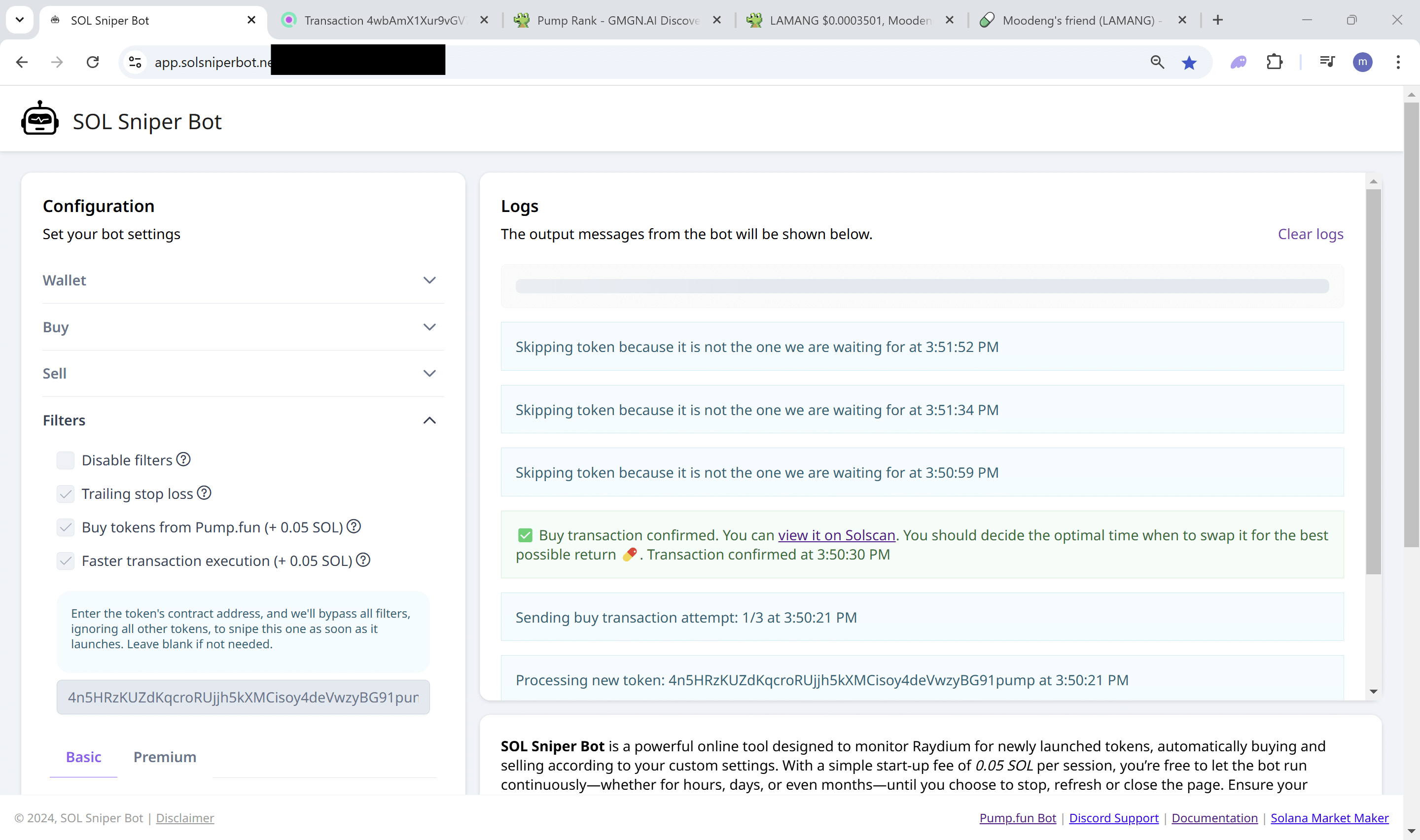The height and width of the screenshot is (840, 1420).
Task: Close the Transaction 4wbAmX1Xur9vGV tab
Action: 484,20
